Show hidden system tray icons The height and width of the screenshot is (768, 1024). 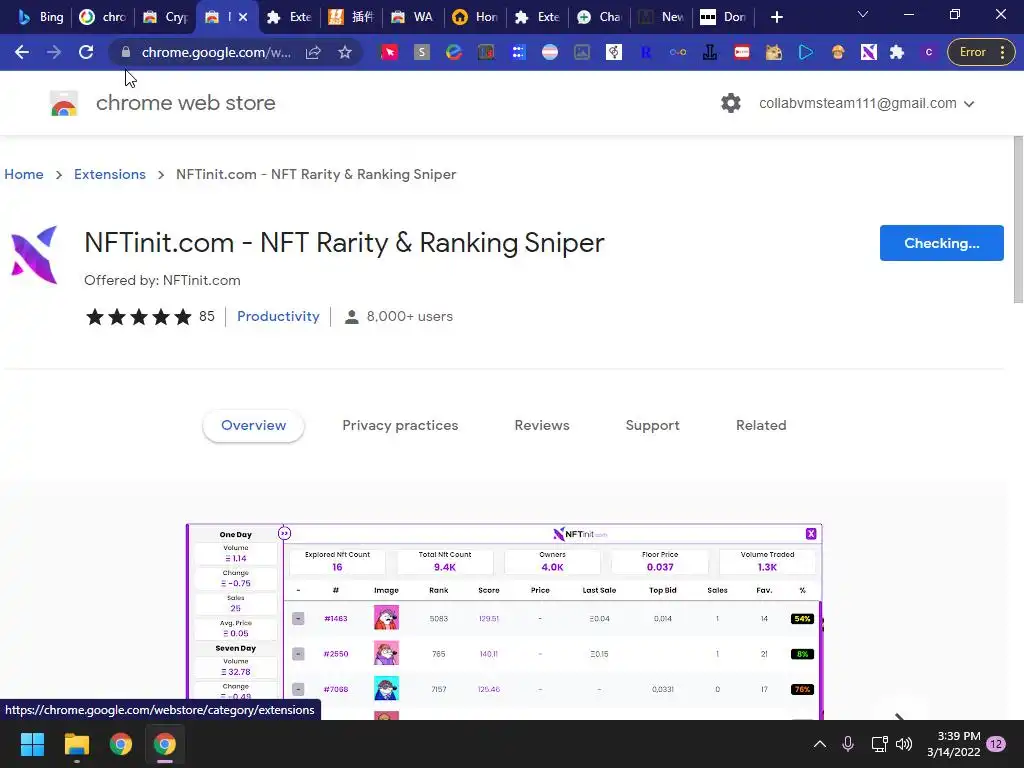(x=820, y=744)
